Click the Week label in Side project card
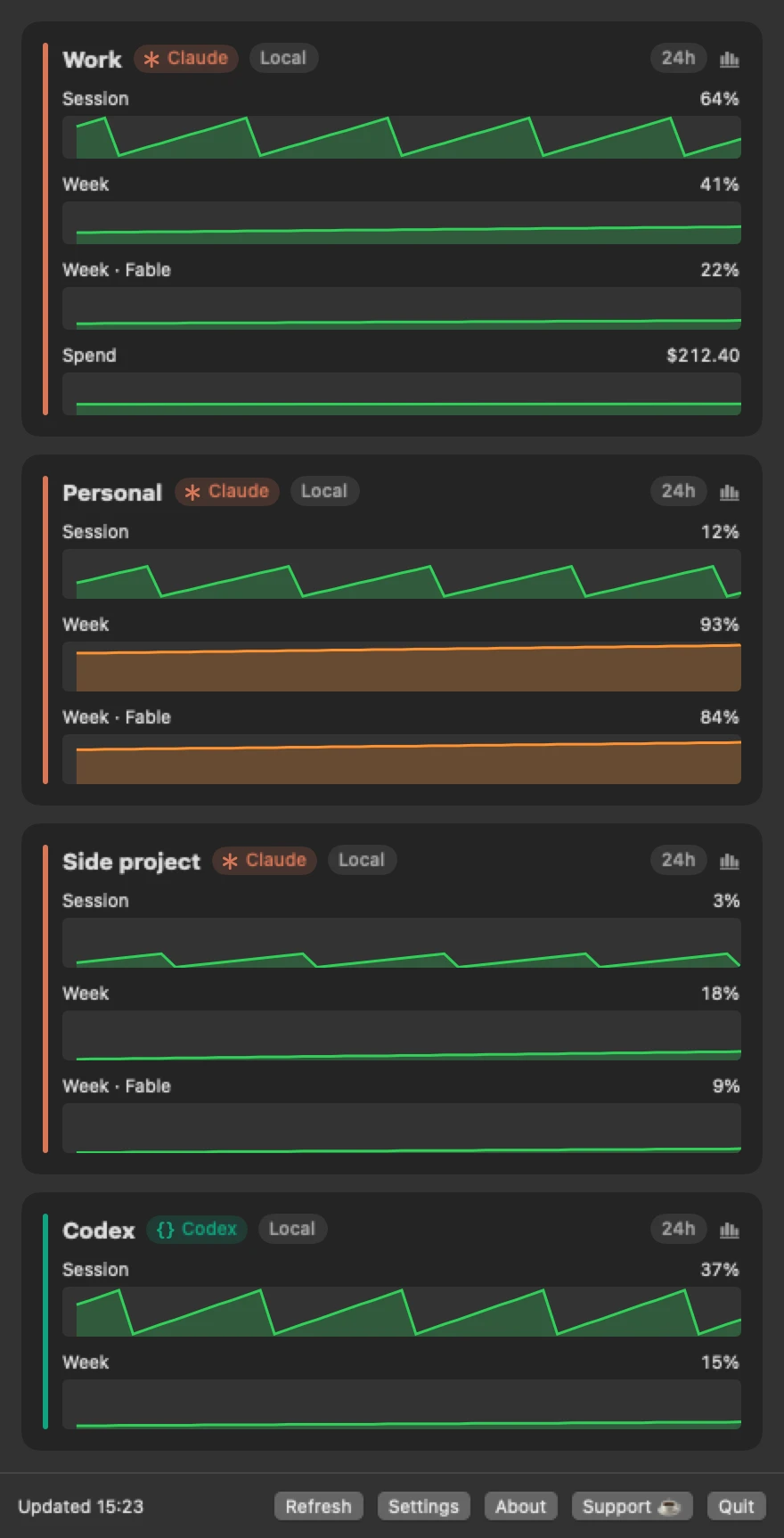The height and width of the screenshot is (1538, 784). (x=86, y=994)
